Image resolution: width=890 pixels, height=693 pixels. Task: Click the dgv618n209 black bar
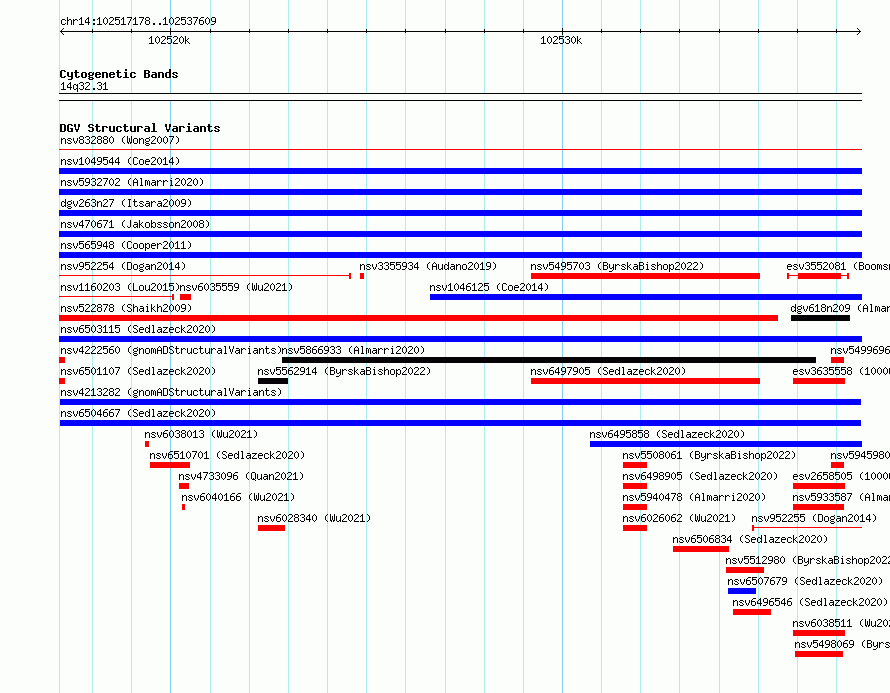click(x=820, y=318)
